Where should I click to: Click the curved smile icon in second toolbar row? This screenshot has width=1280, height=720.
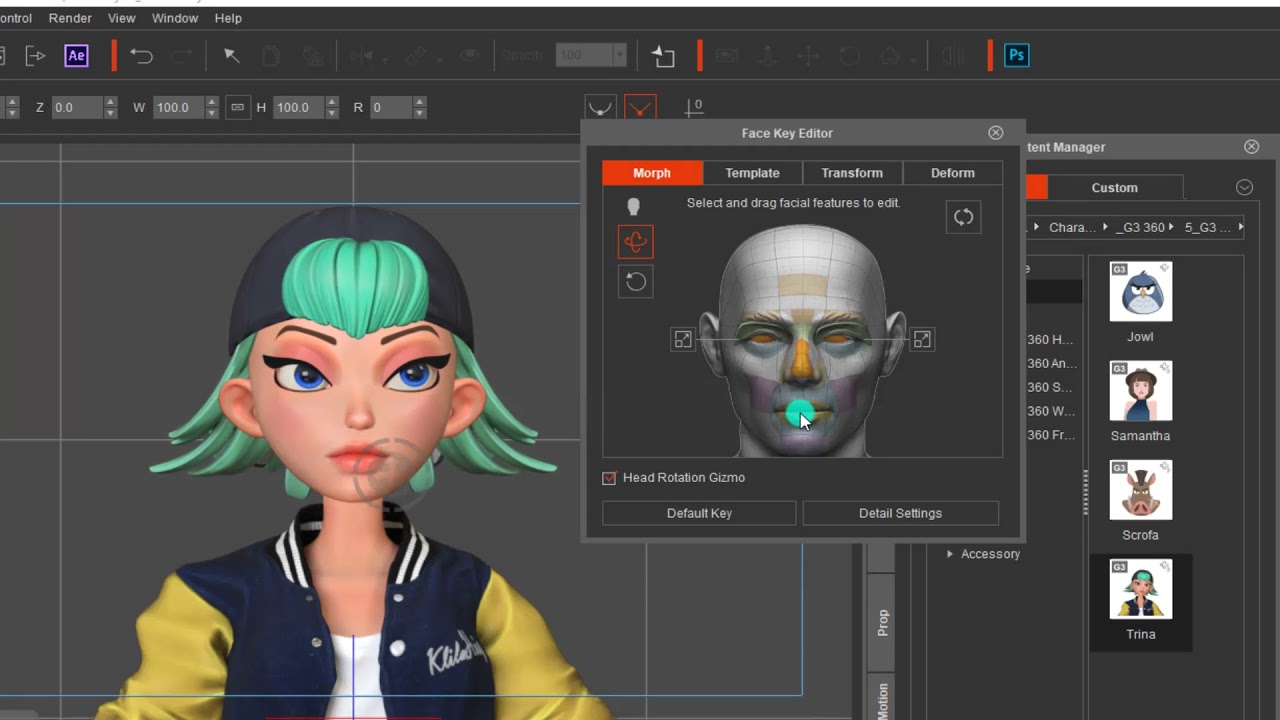[600, 107]
